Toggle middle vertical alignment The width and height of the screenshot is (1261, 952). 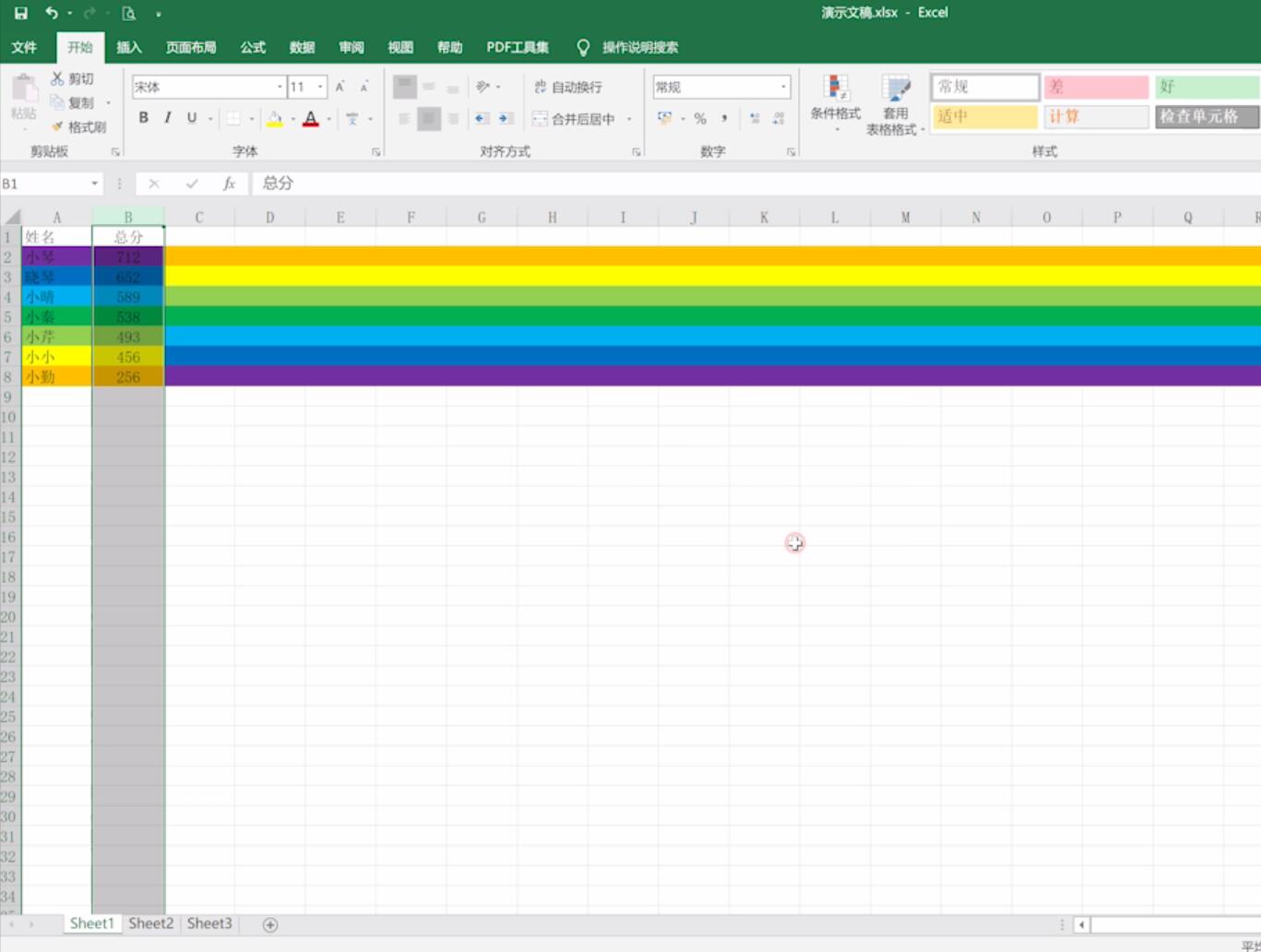[x=429, y=87]
